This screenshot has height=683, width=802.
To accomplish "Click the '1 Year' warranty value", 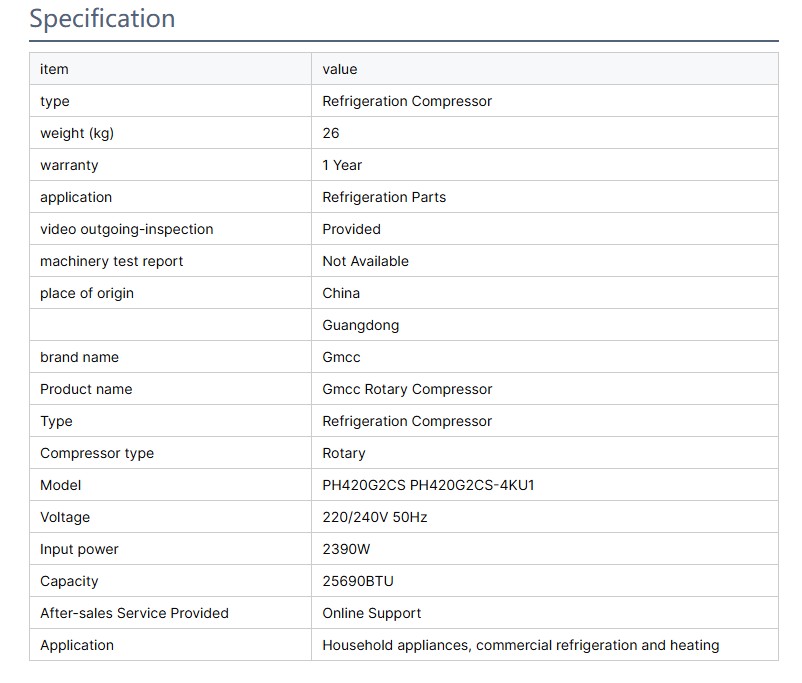I will [342, 165].
